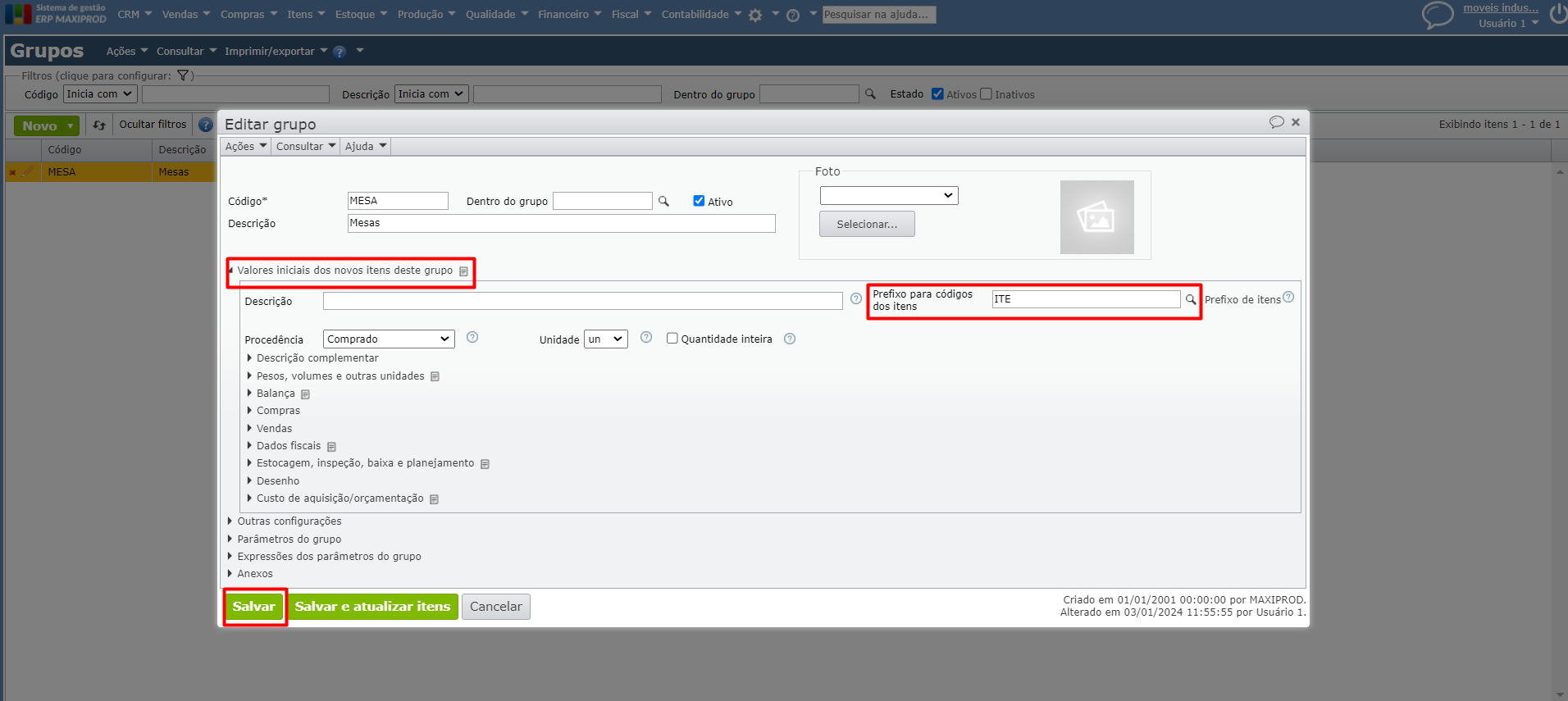The width and height of the screenshot is (1568, 701).
Task: Click the settings gear icon in top menu
Action: click(755, 15)
